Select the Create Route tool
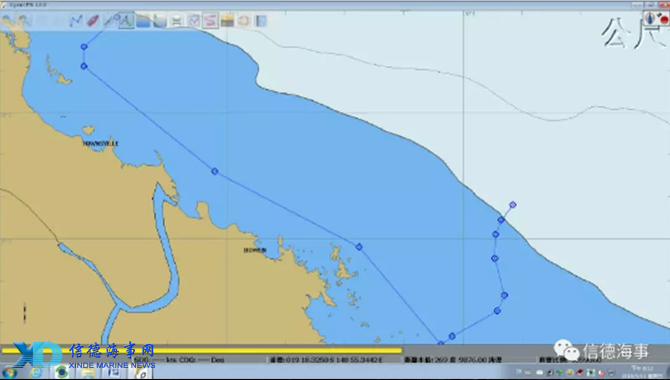The height and width of the screenshot is (380, 670). pyautogui.click(x=76, y=21)
